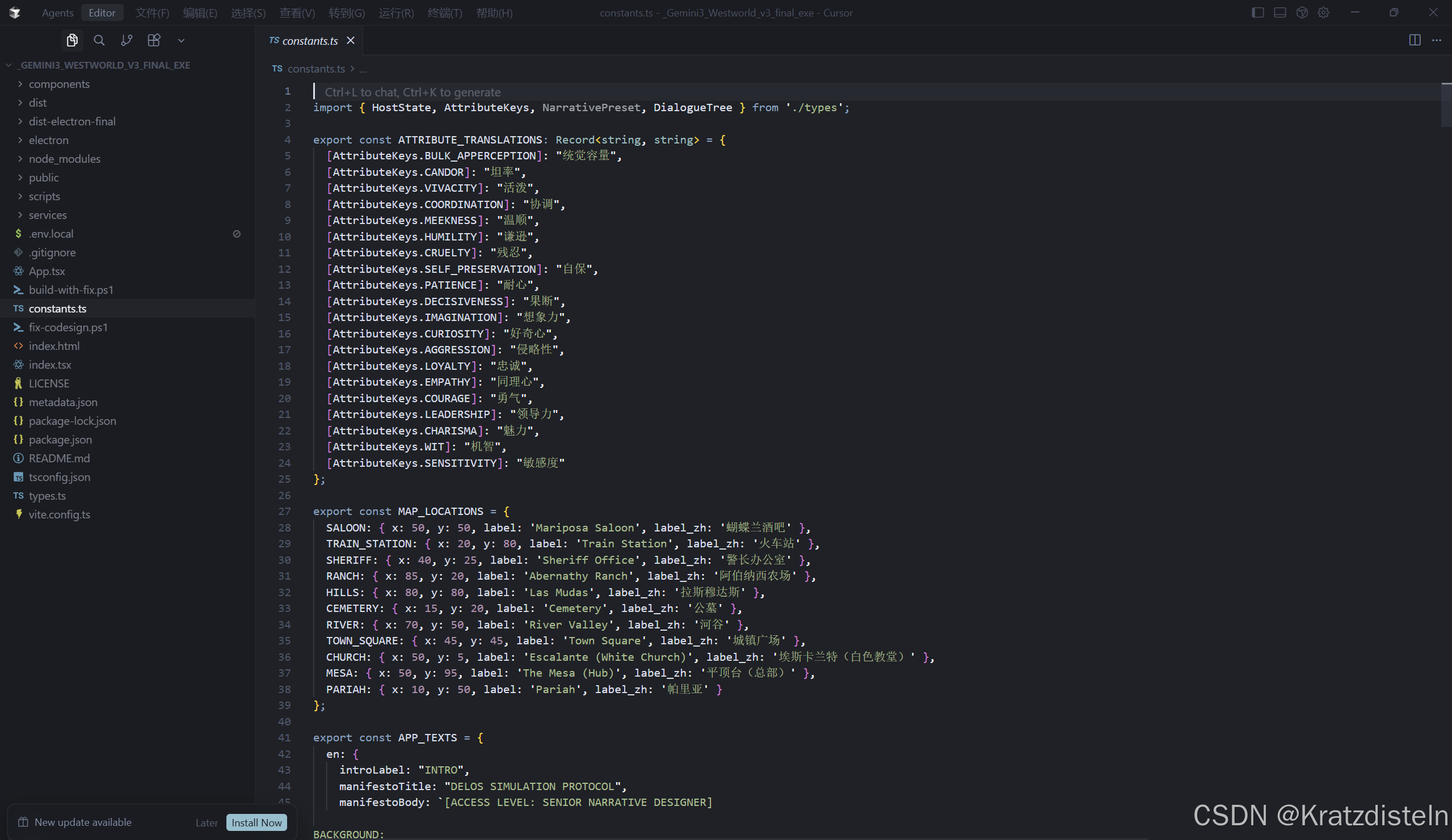Split the editor to the right
Viewport: 1452px width, 840px height.
[x=1415, y=40]
